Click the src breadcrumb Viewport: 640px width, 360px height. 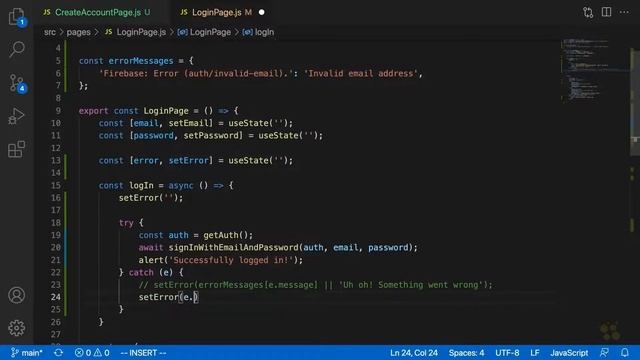[x=50, y=32]
